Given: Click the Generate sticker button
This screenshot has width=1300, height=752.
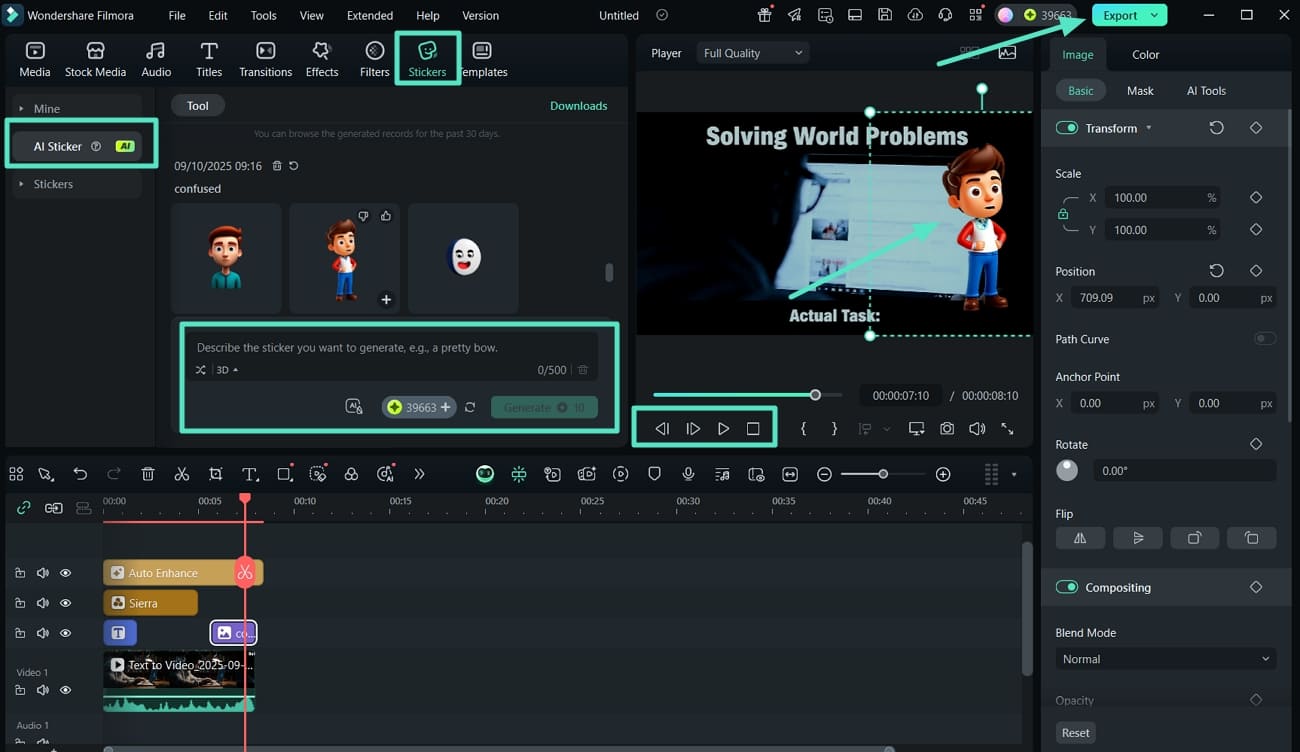Looking at the screenshot, I should click(x=544, y=407).
